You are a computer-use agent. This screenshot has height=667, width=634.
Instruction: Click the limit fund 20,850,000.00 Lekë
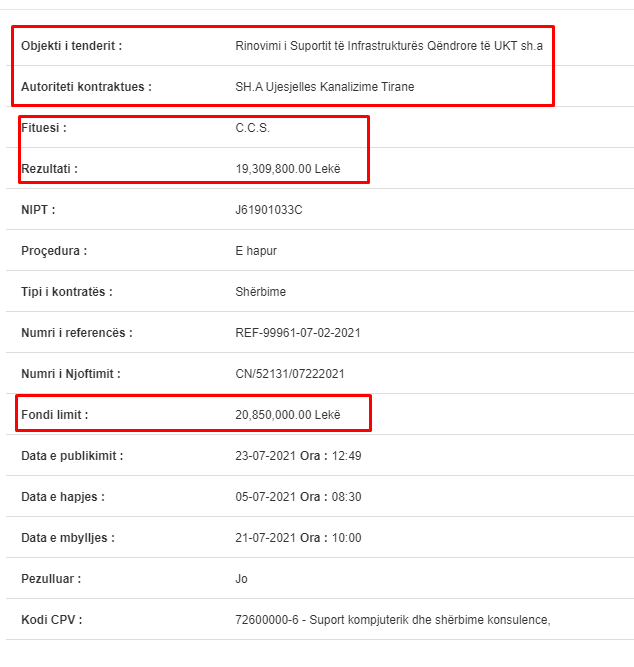[x=288, y=415]
